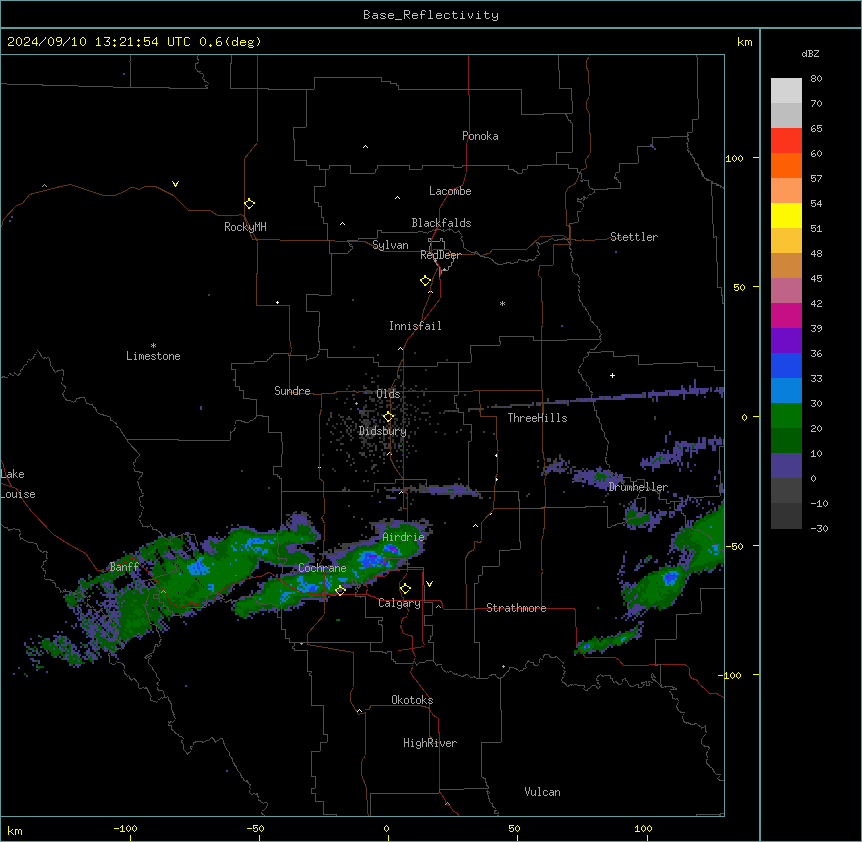
Task: Click the Banff label
Action: click(124, 567)
